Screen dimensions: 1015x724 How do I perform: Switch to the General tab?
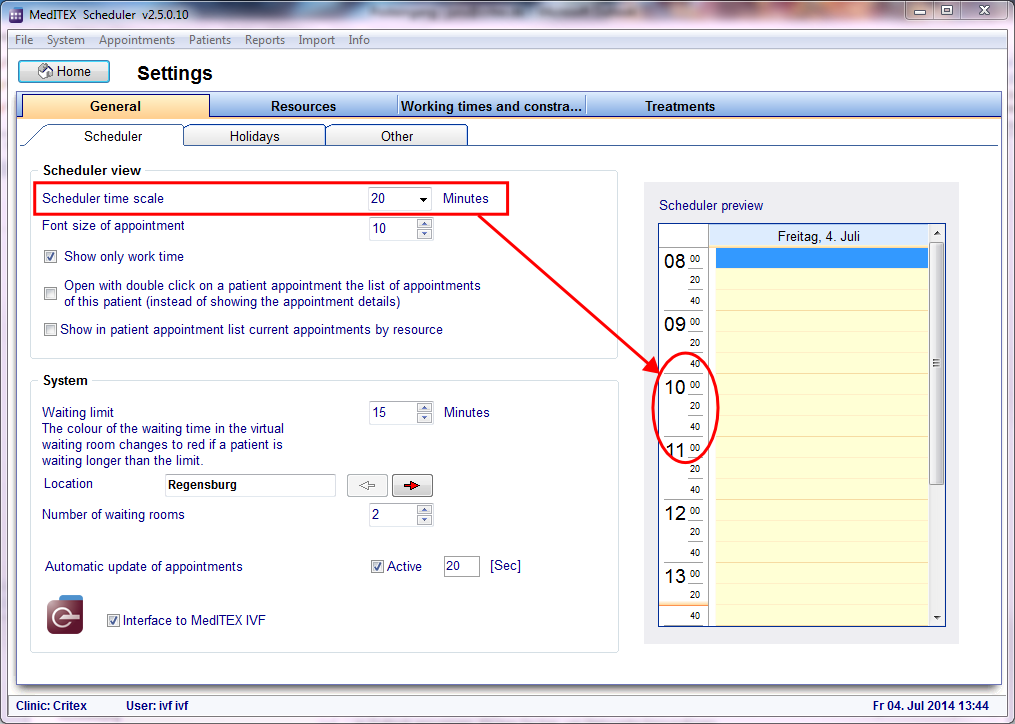coord(115,106)
